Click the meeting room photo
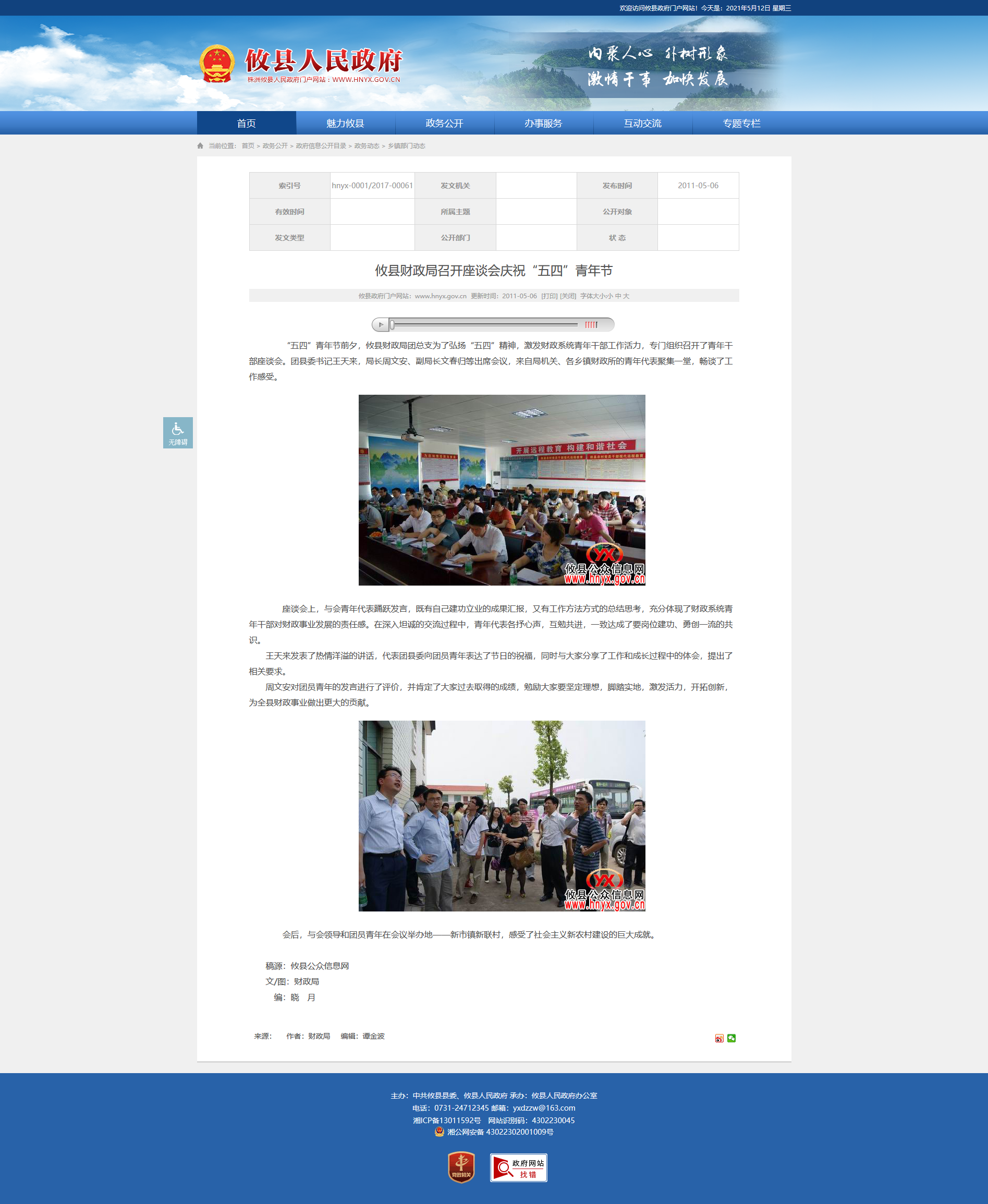Image resolution: width=988 pixels, height=1204 pixels. [x=502, y=490]
